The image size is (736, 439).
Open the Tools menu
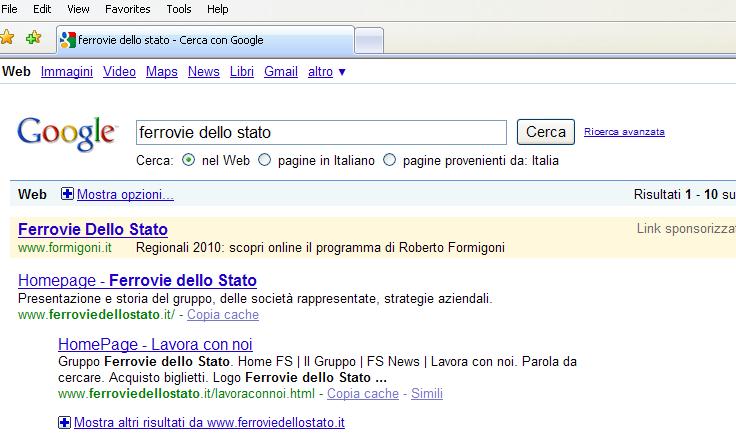click(x=179, y=9)
